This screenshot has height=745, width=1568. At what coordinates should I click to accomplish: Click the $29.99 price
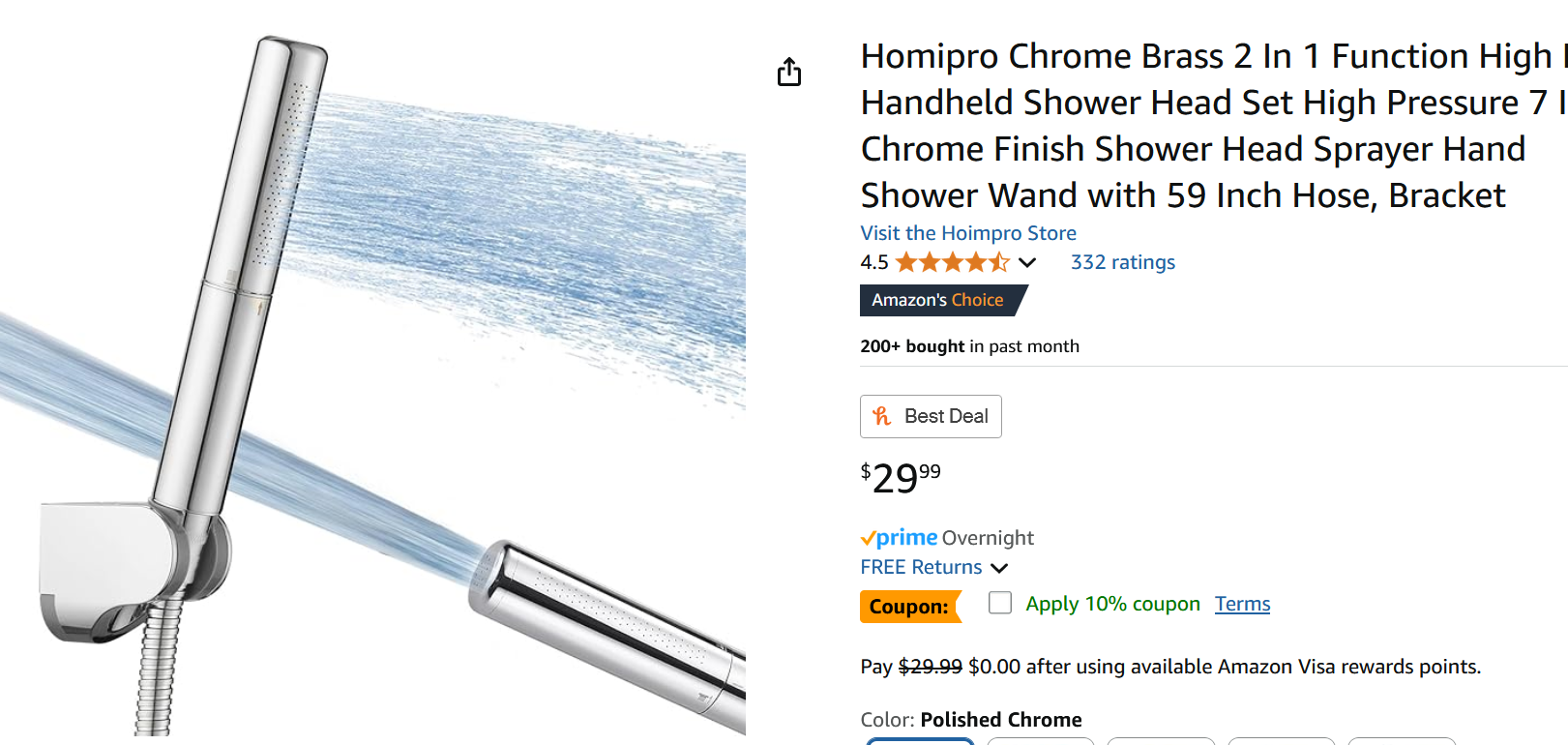[900, 477]
